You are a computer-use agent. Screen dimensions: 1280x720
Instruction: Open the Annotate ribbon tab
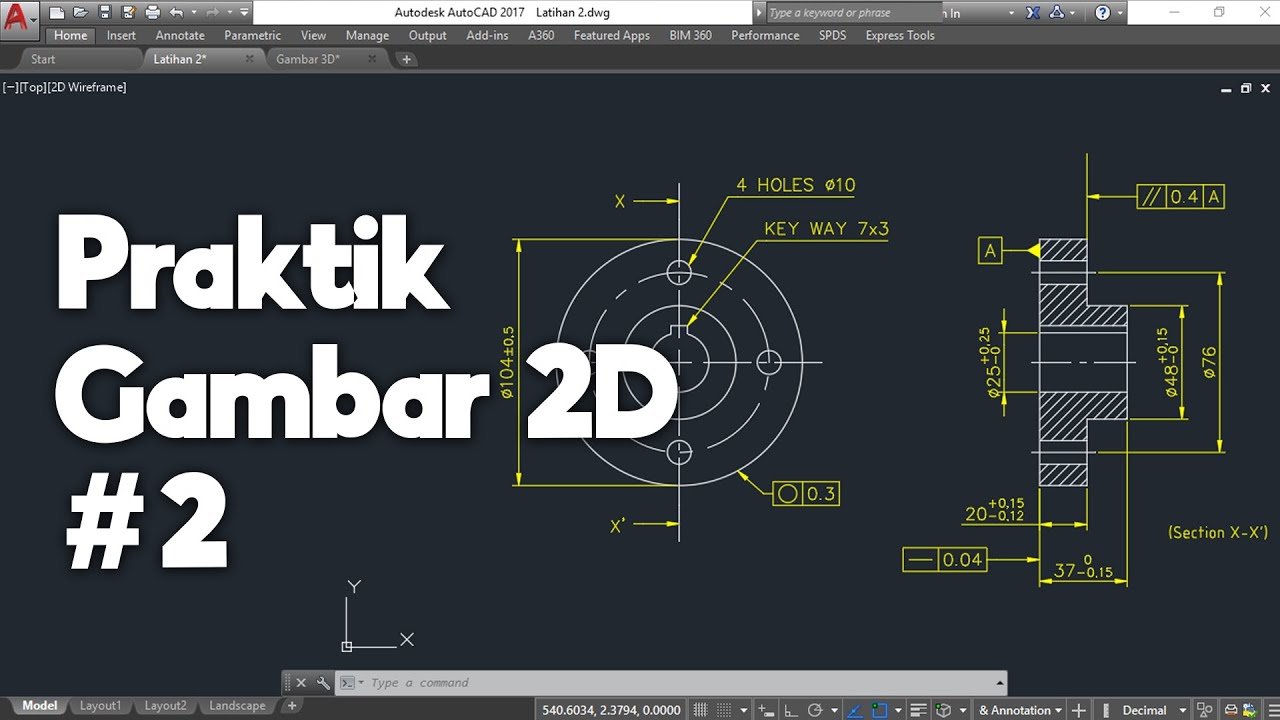coord(180,35)
